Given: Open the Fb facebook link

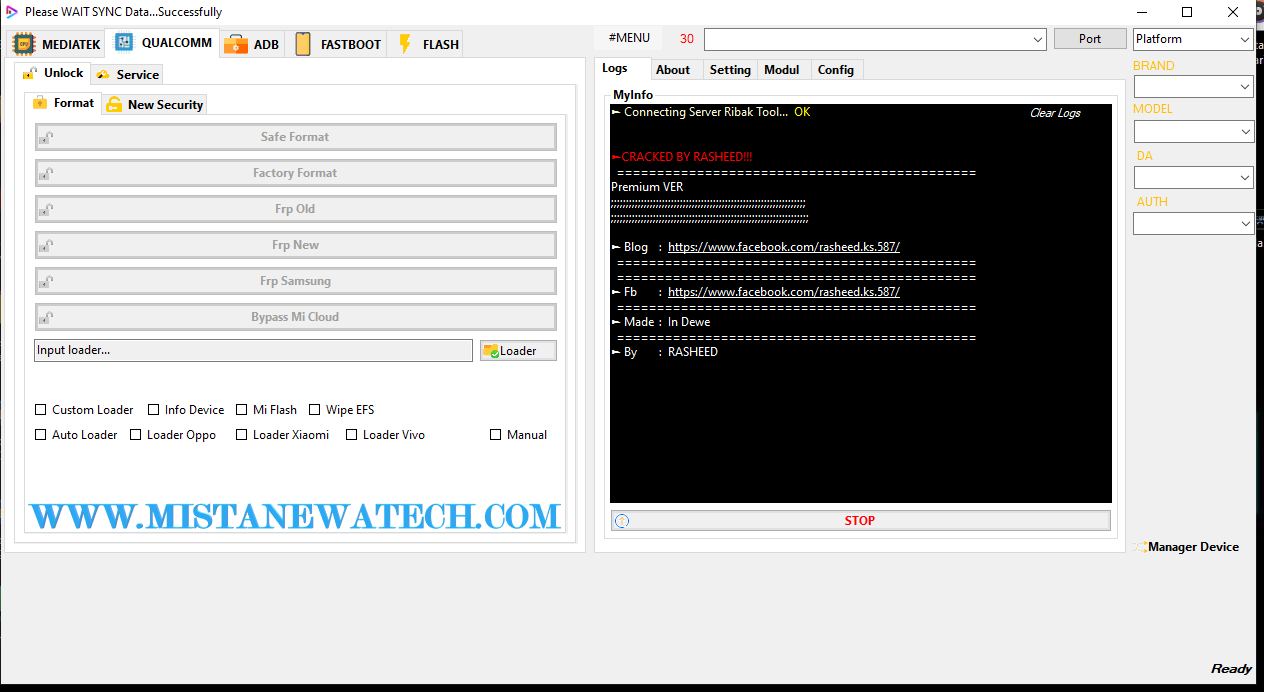Looking at the screenshot, I should click(784, 292).
